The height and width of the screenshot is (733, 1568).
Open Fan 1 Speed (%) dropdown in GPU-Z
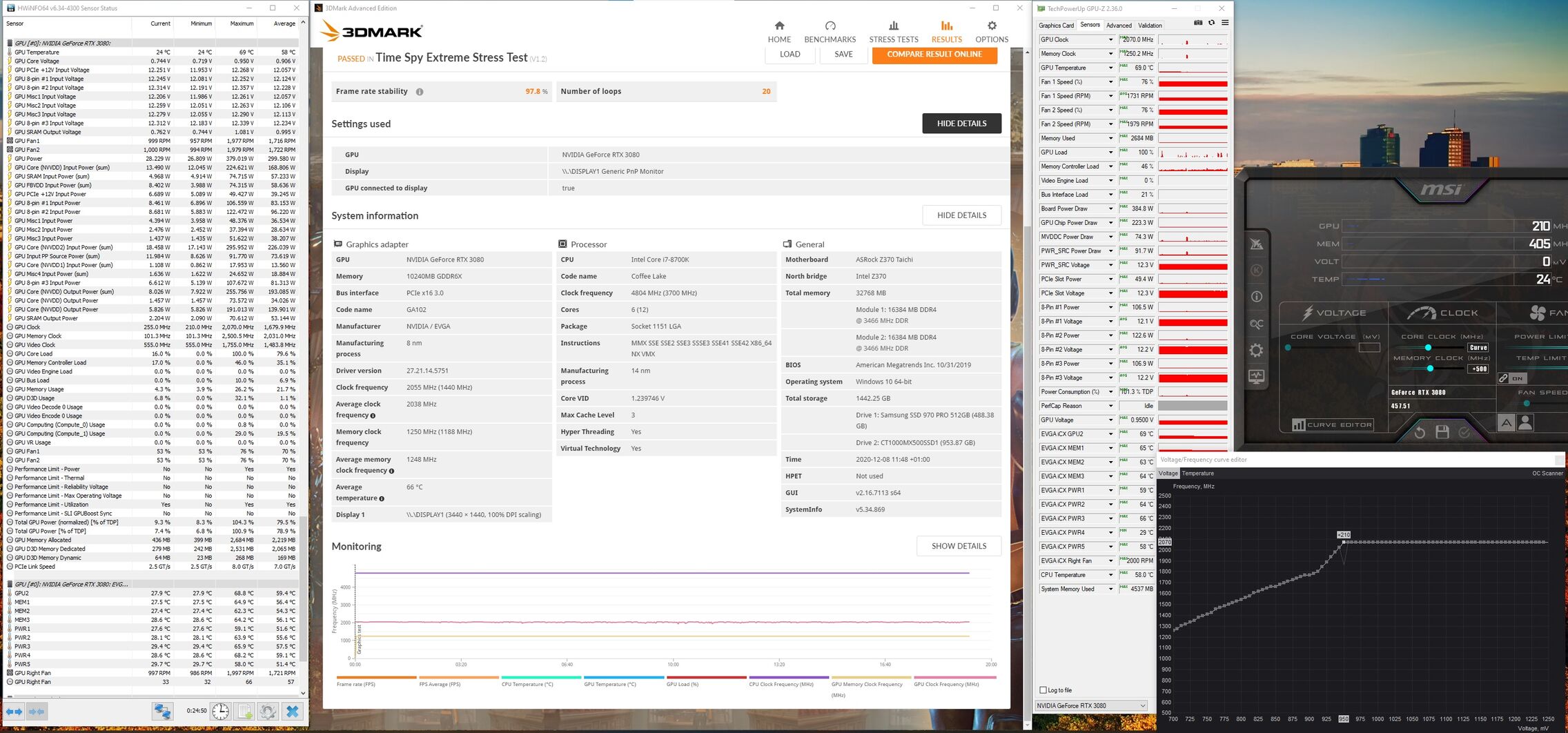(x=1110, y=82)
